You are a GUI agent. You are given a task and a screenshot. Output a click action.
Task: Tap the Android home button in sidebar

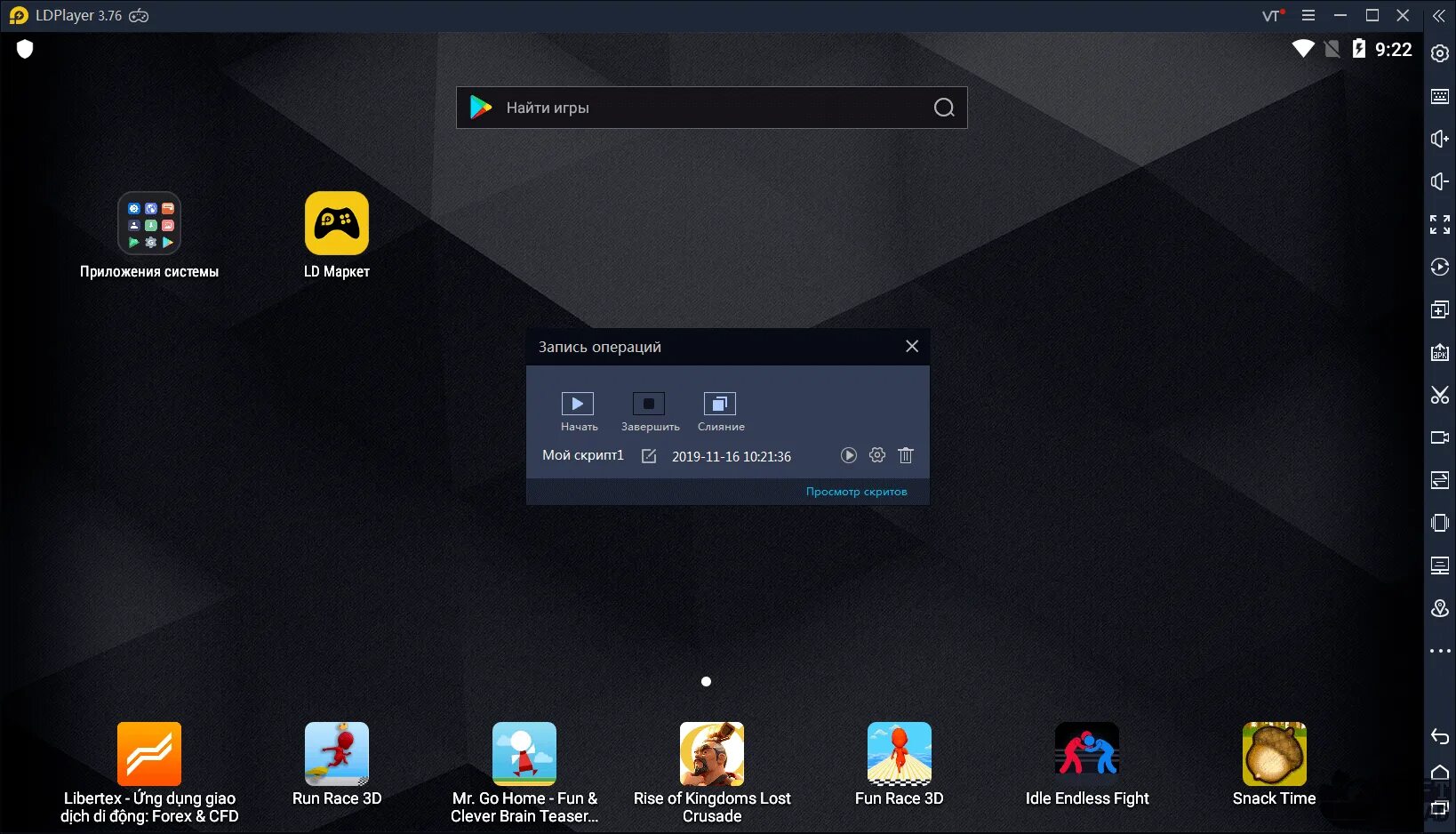(1440, 772)
